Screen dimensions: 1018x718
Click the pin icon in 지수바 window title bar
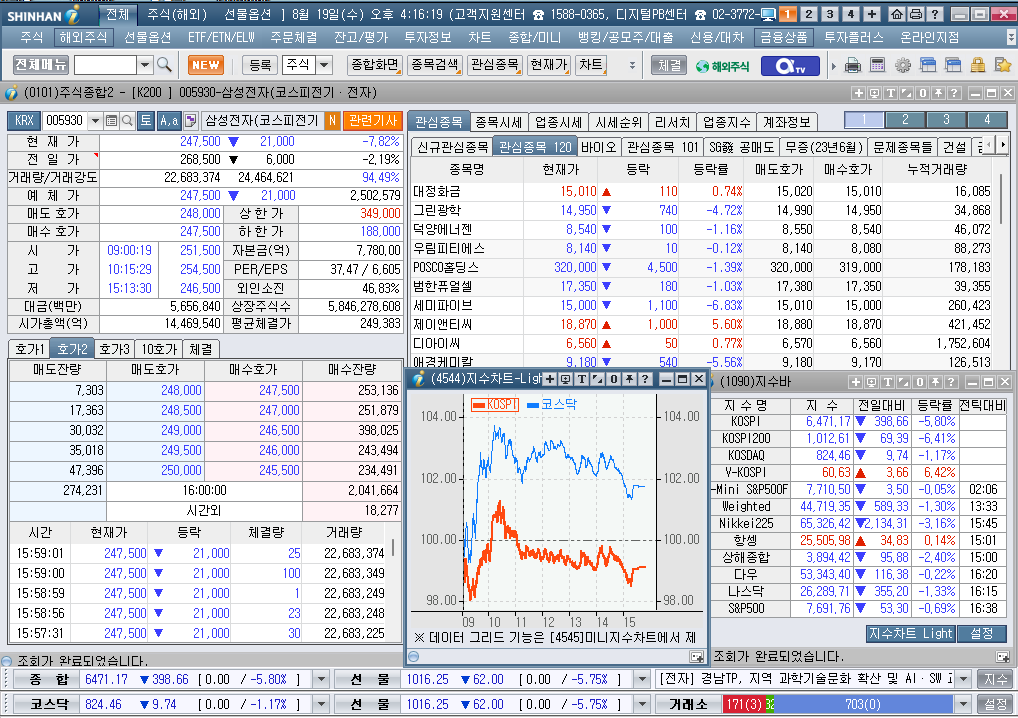tap(935, 382)
